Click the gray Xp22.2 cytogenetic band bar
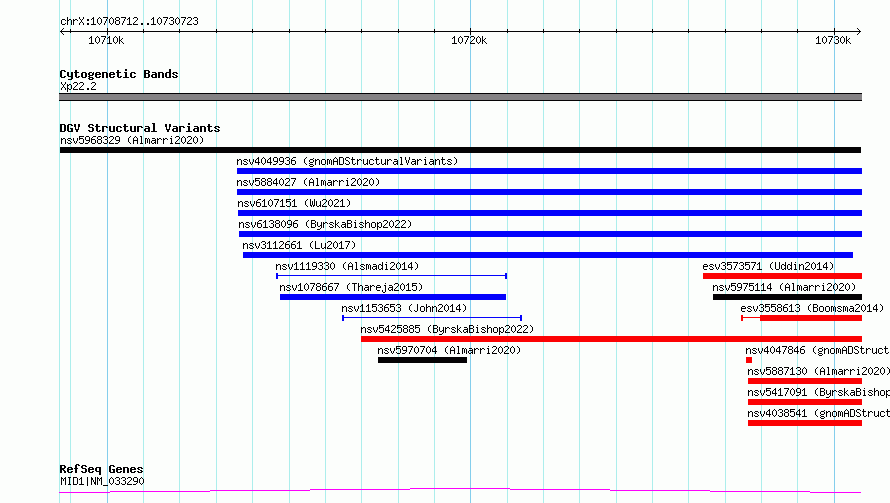This screenshot has height=503, width=890. click(460, 97)
